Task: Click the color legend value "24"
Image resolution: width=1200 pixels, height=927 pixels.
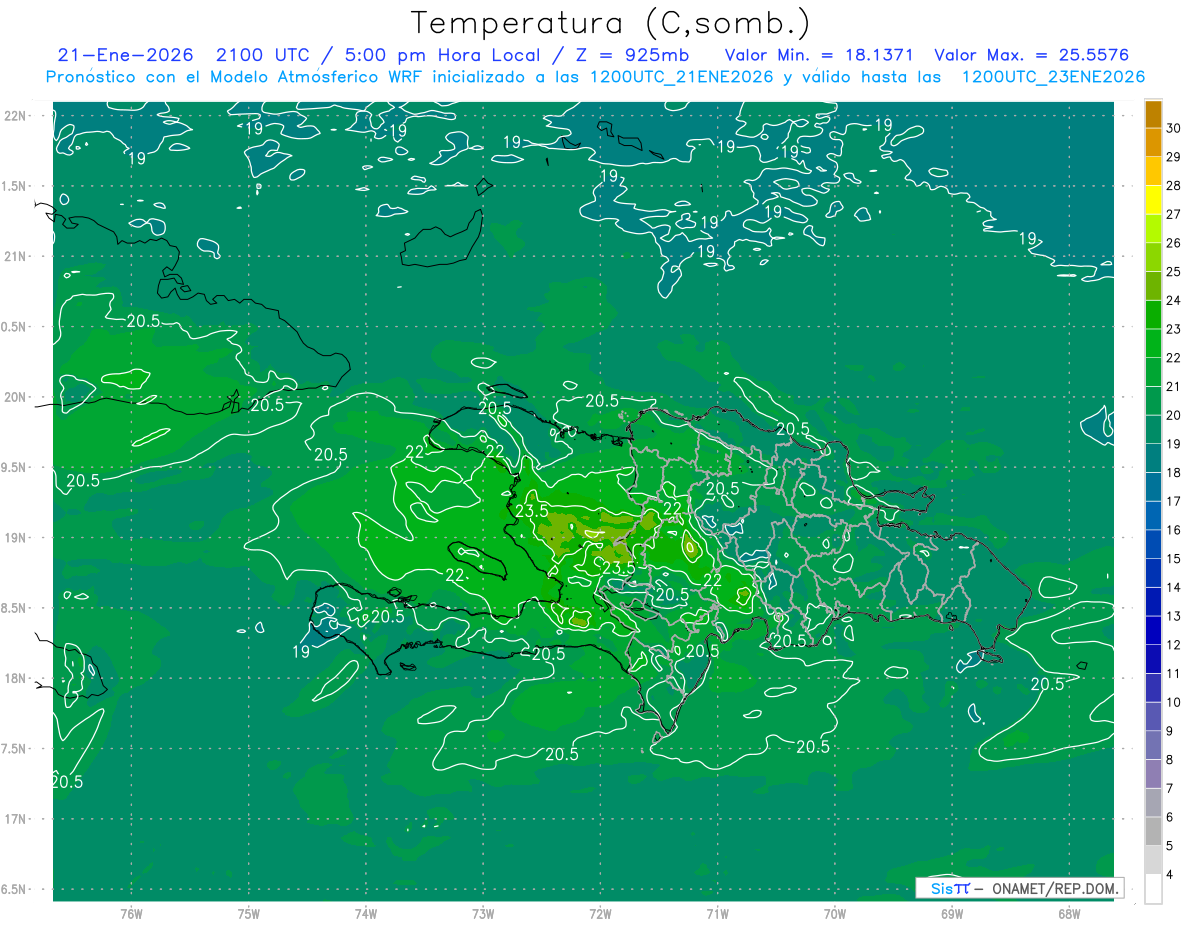Action: tap(1175, 300)
